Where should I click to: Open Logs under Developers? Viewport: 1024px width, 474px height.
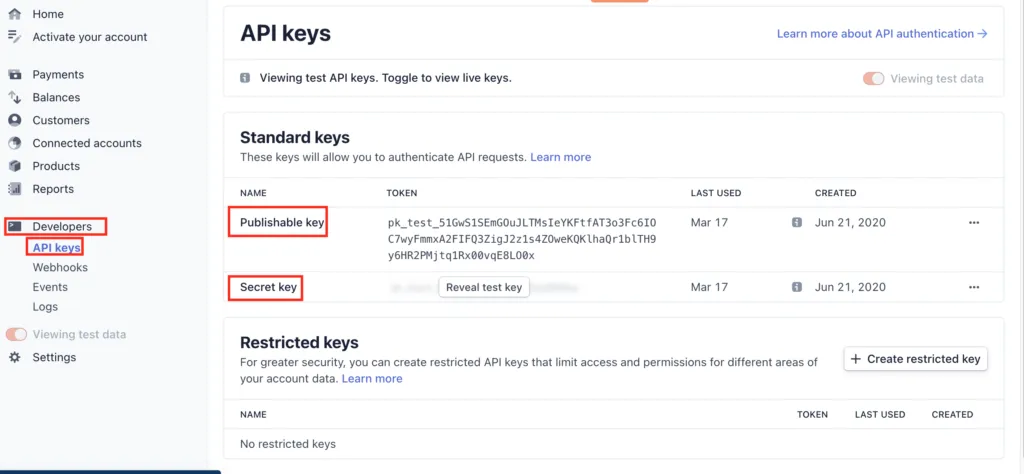coord(45,307)
